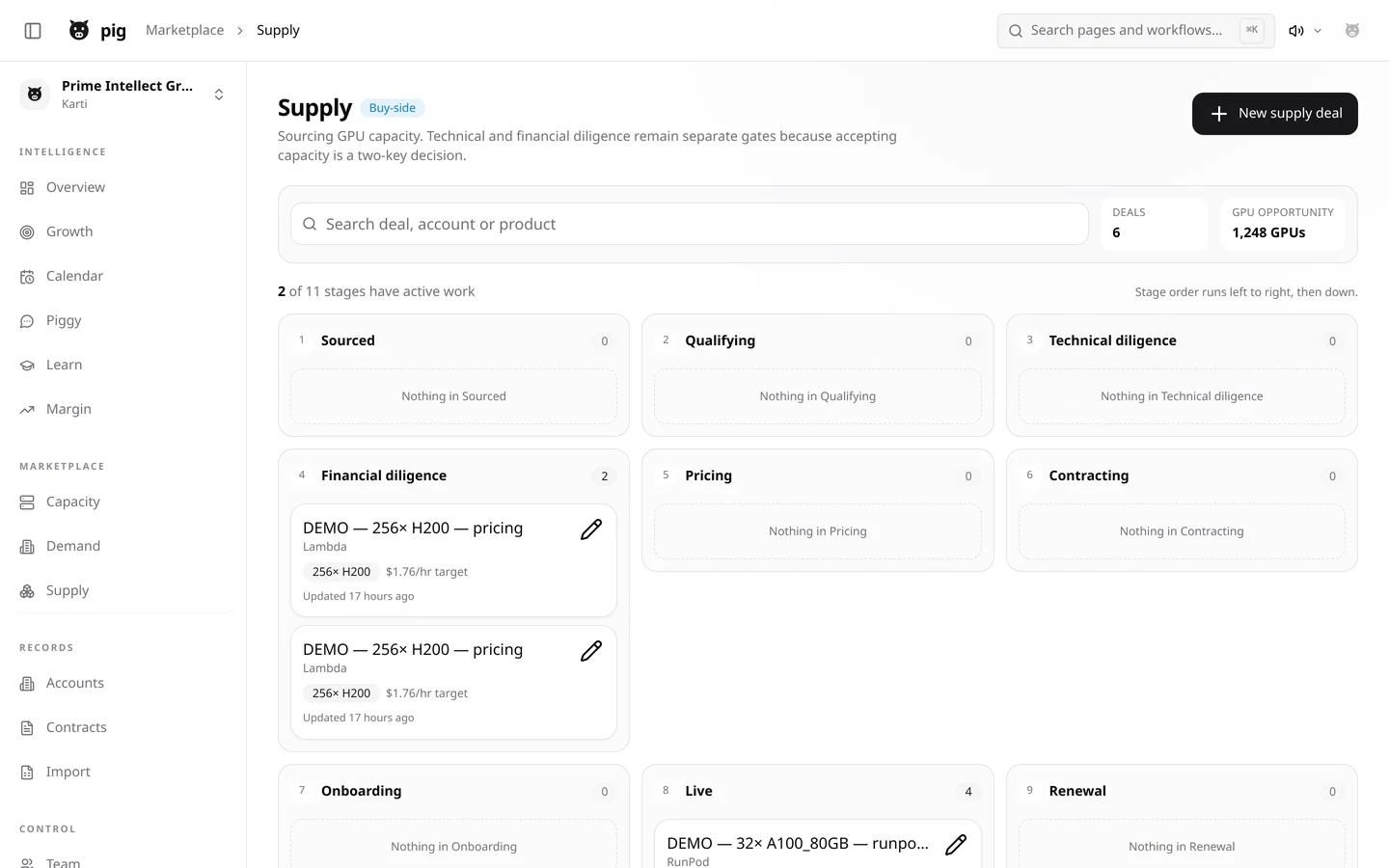Open Overview in the sidebar
Image resolution: width=1389 pixels, height=868 pixels.
coord(123,187)
